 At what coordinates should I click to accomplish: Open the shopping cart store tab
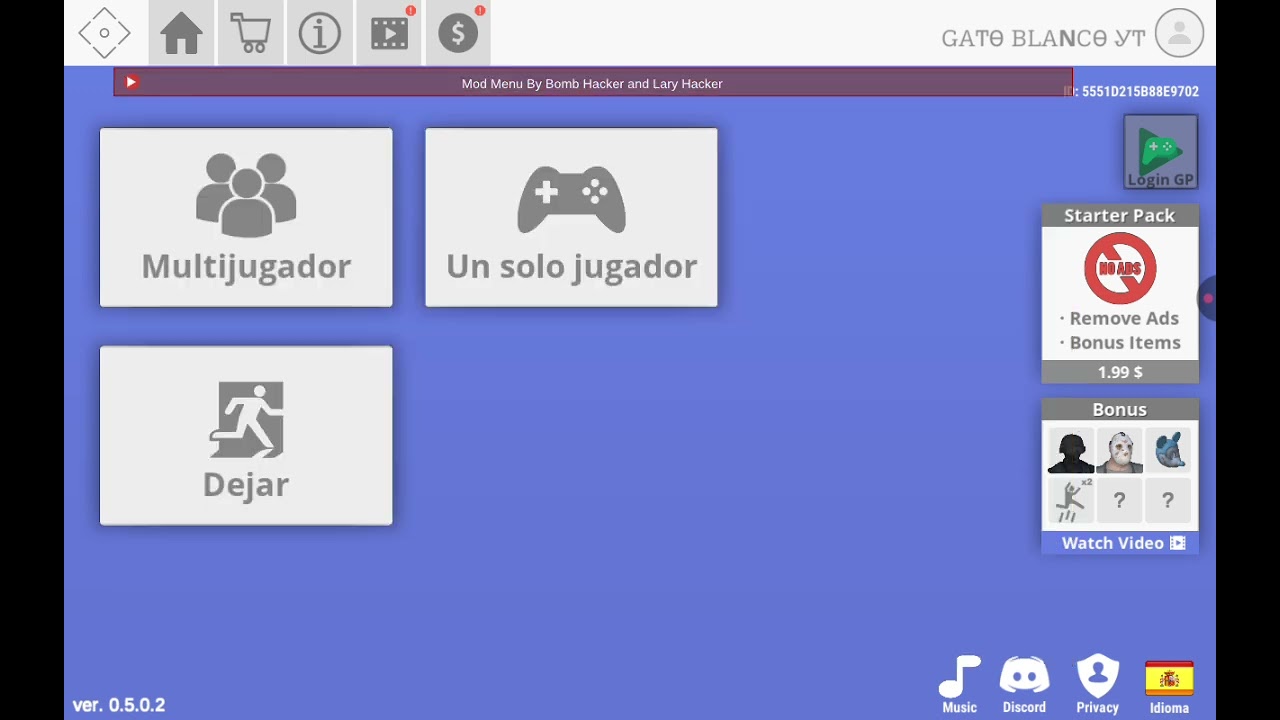pos(250,33)
